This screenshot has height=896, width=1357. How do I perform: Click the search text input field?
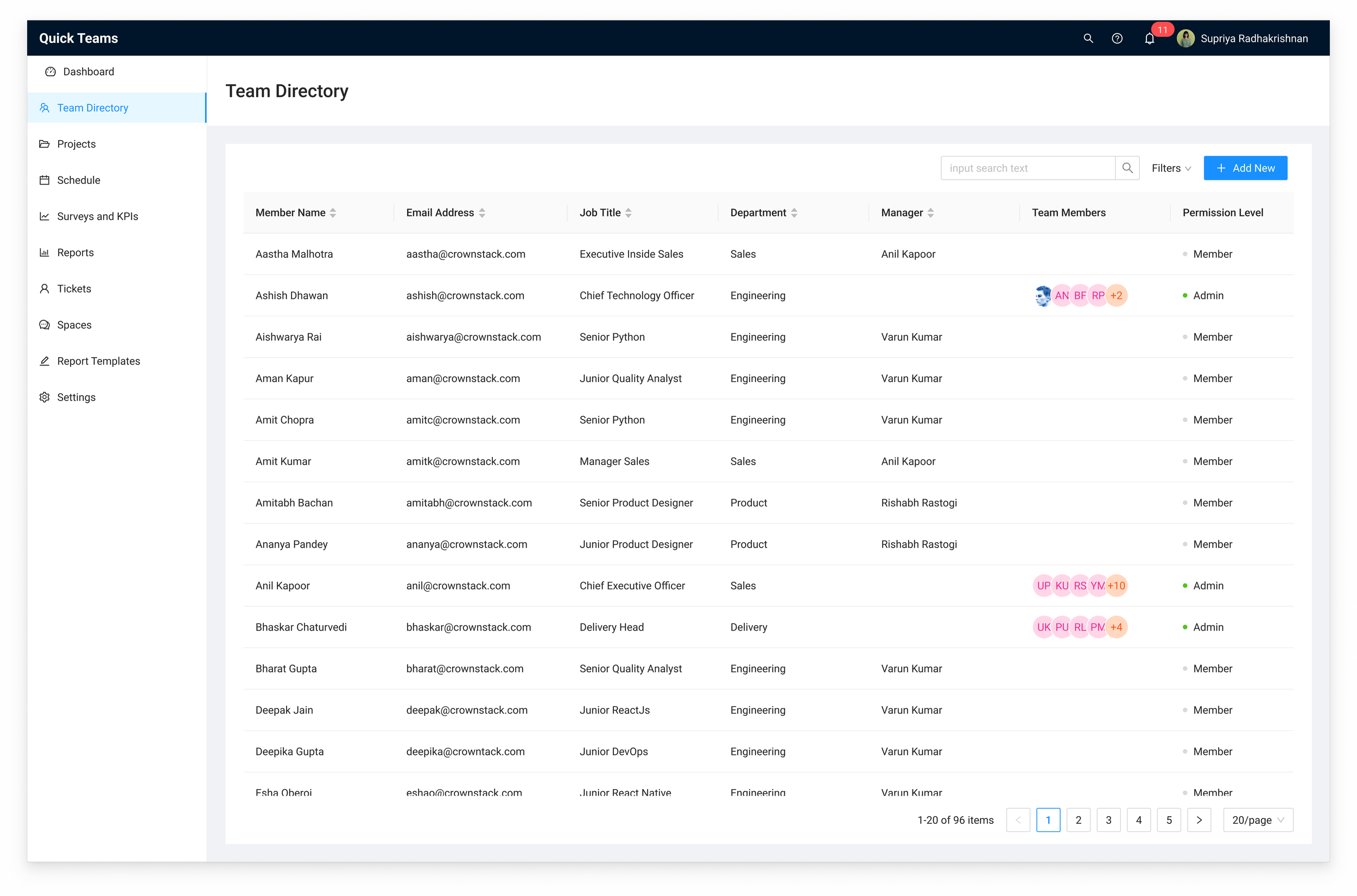1027,168
